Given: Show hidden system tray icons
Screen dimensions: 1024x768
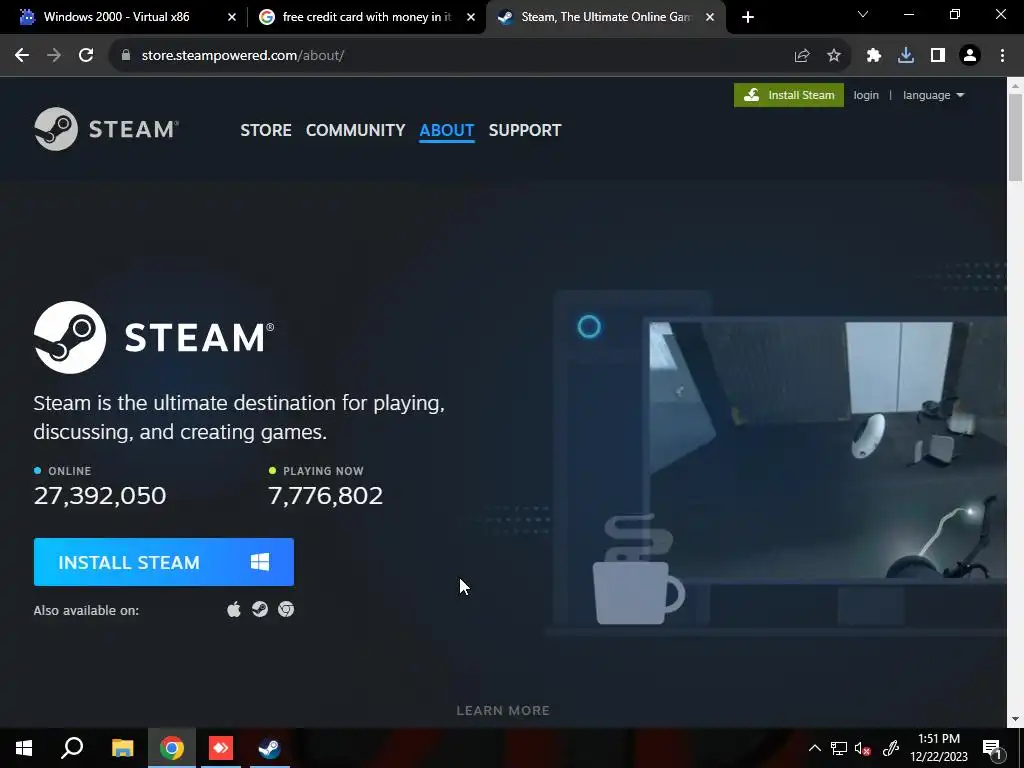Looking at the screenshot, I should 815,748.
